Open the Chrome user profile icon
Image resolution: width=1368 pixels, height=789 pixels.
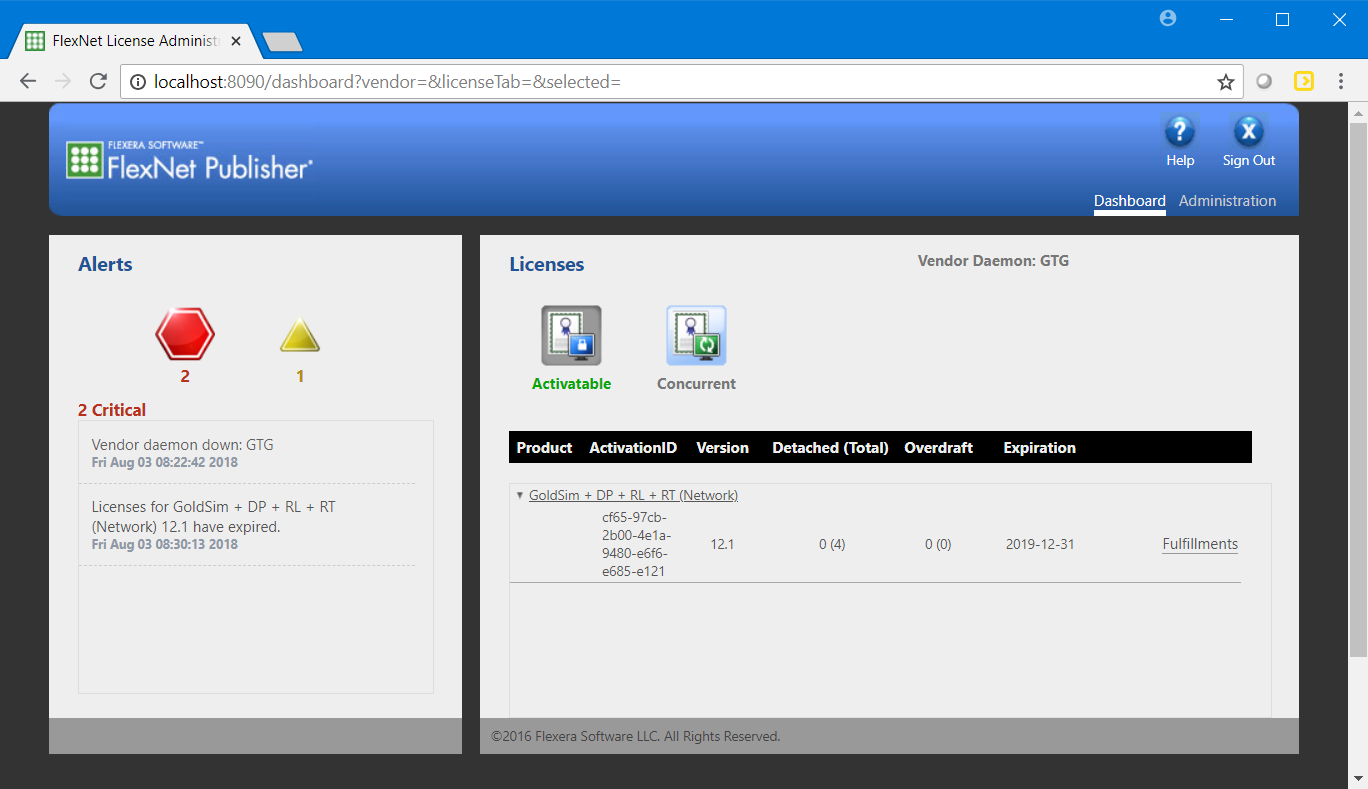pyautogui.click(x=1168, y=18)
